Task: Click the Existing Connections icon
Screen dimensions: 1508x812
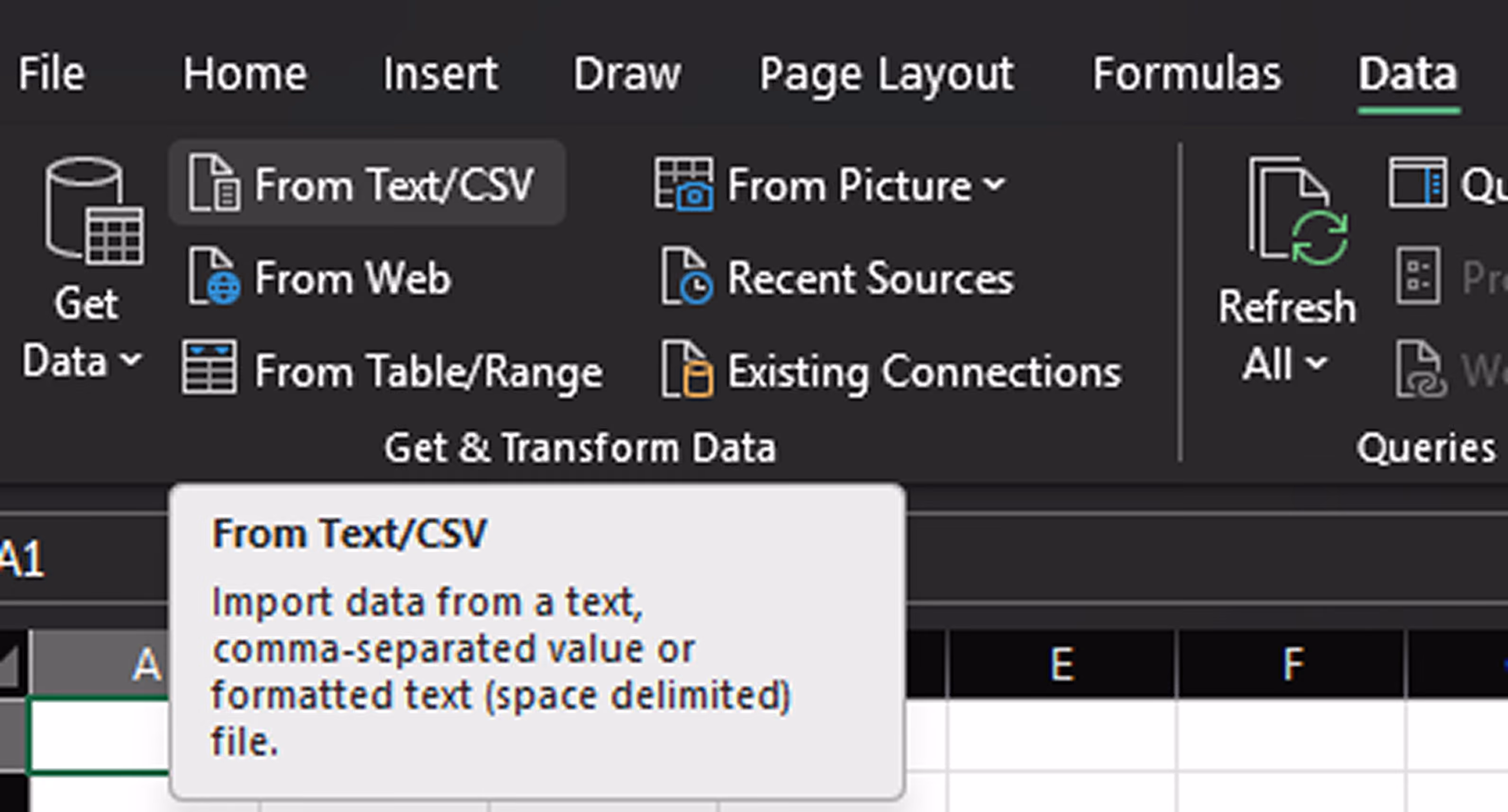Action: 687,369
